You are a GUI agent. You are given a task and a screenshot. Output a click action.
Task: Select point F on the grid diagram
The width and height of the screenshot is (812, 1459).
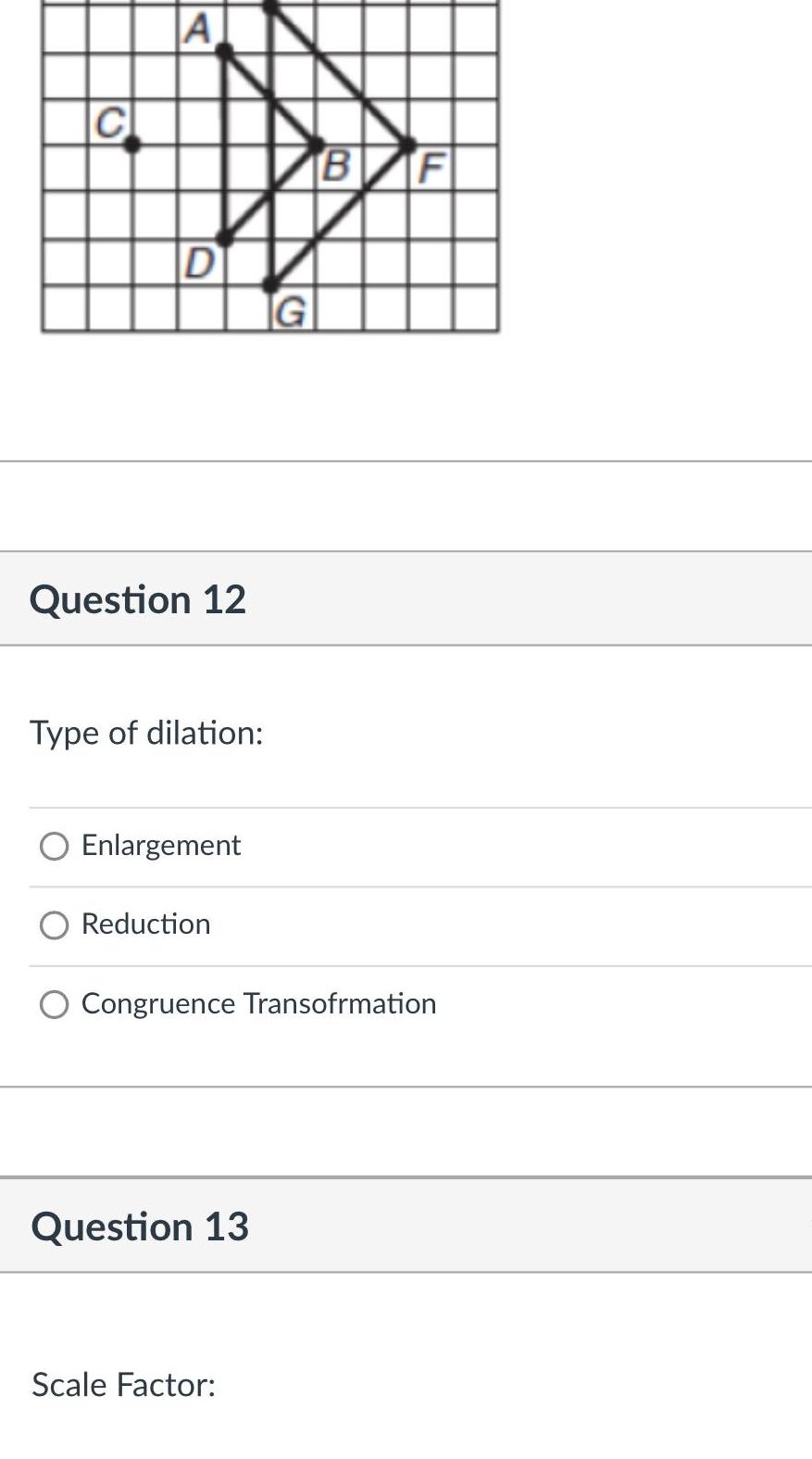[x=410, y=142]
